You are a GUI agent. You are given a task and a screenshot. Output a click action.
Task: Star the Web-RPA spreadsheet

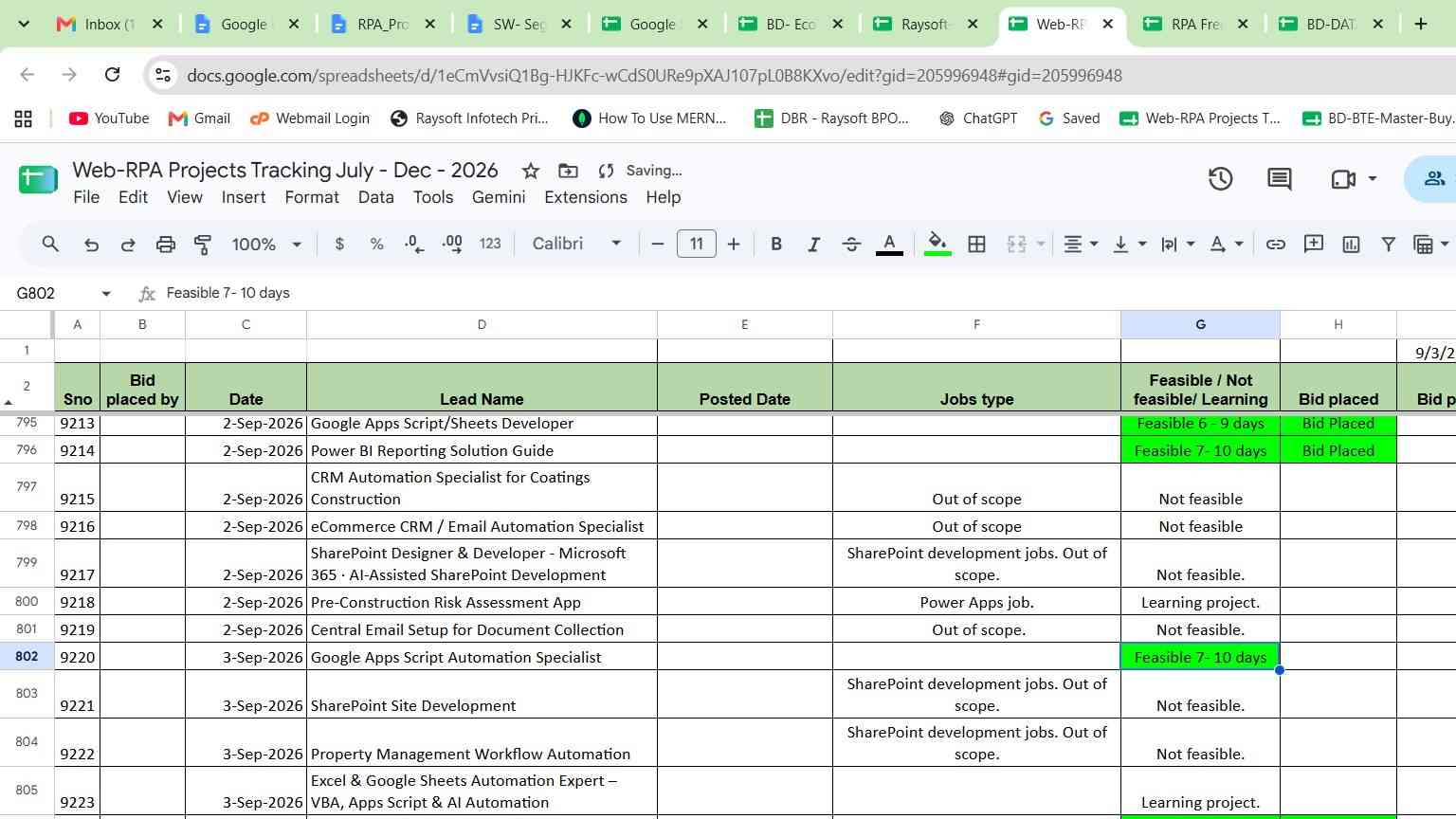click(531, 171)
